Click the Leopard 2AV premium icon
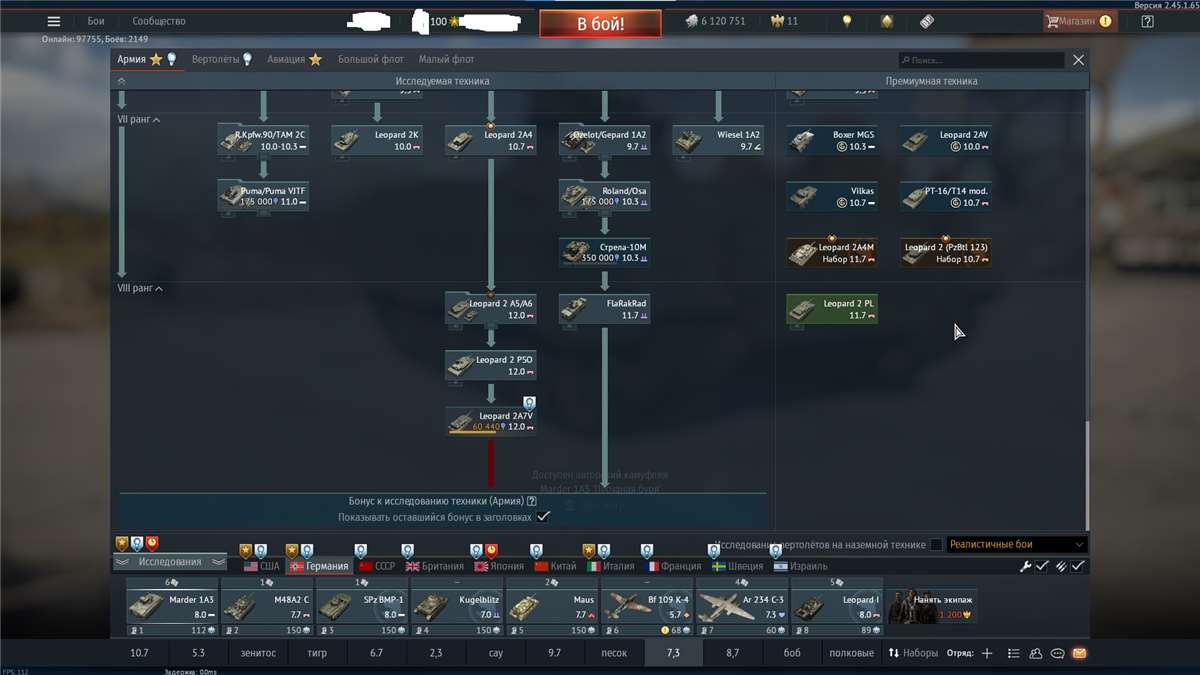This screenshot has height=675, width=1200. (x=917, y=141)
